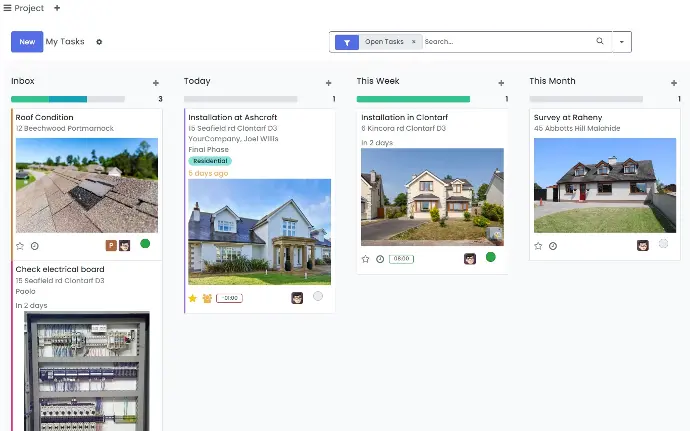
Task: Add a task in the Inbox column
Action: [156, 83]
